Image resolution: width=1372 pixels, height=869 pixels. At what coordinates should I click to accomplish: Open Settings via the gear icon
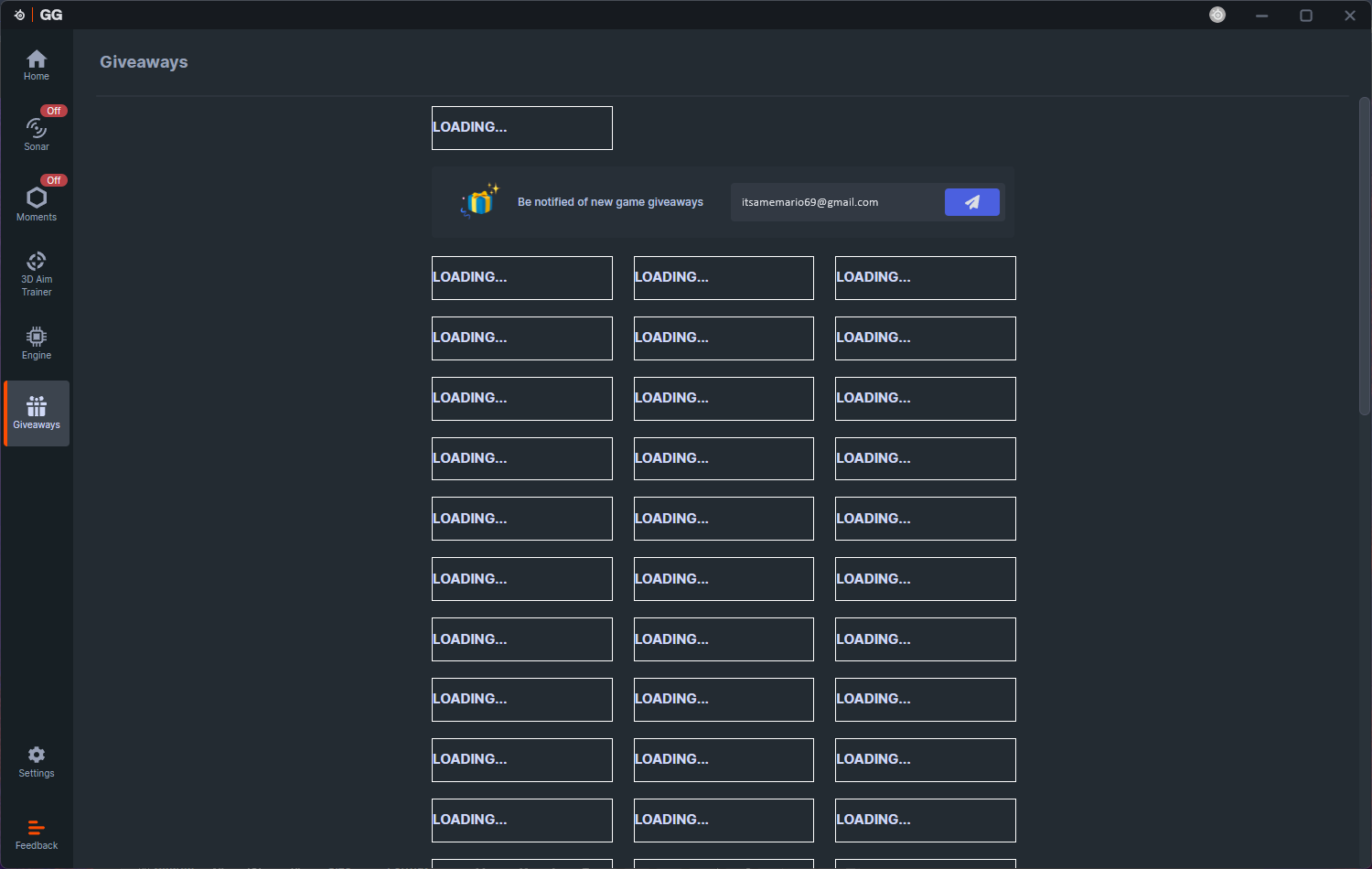click(36, 754)
